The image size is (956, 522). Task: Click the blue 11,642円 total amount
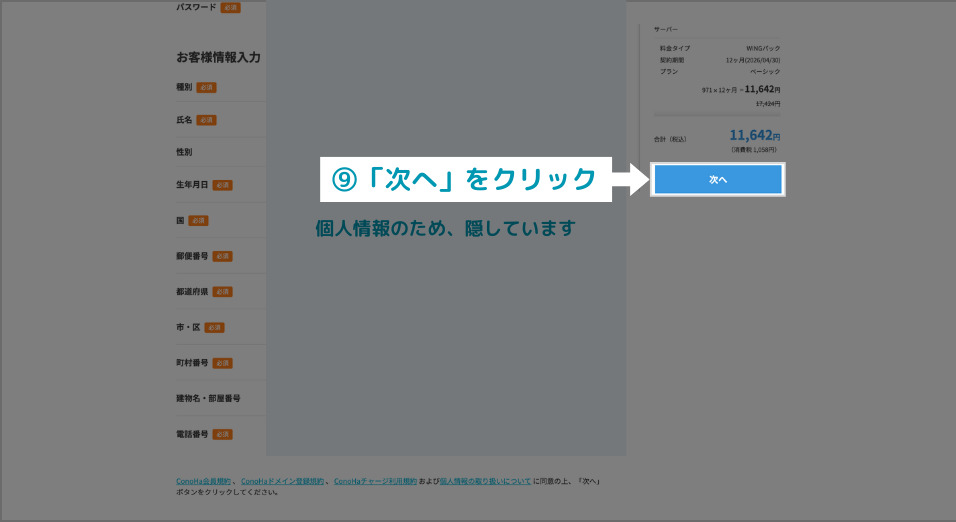coord(755,135)
